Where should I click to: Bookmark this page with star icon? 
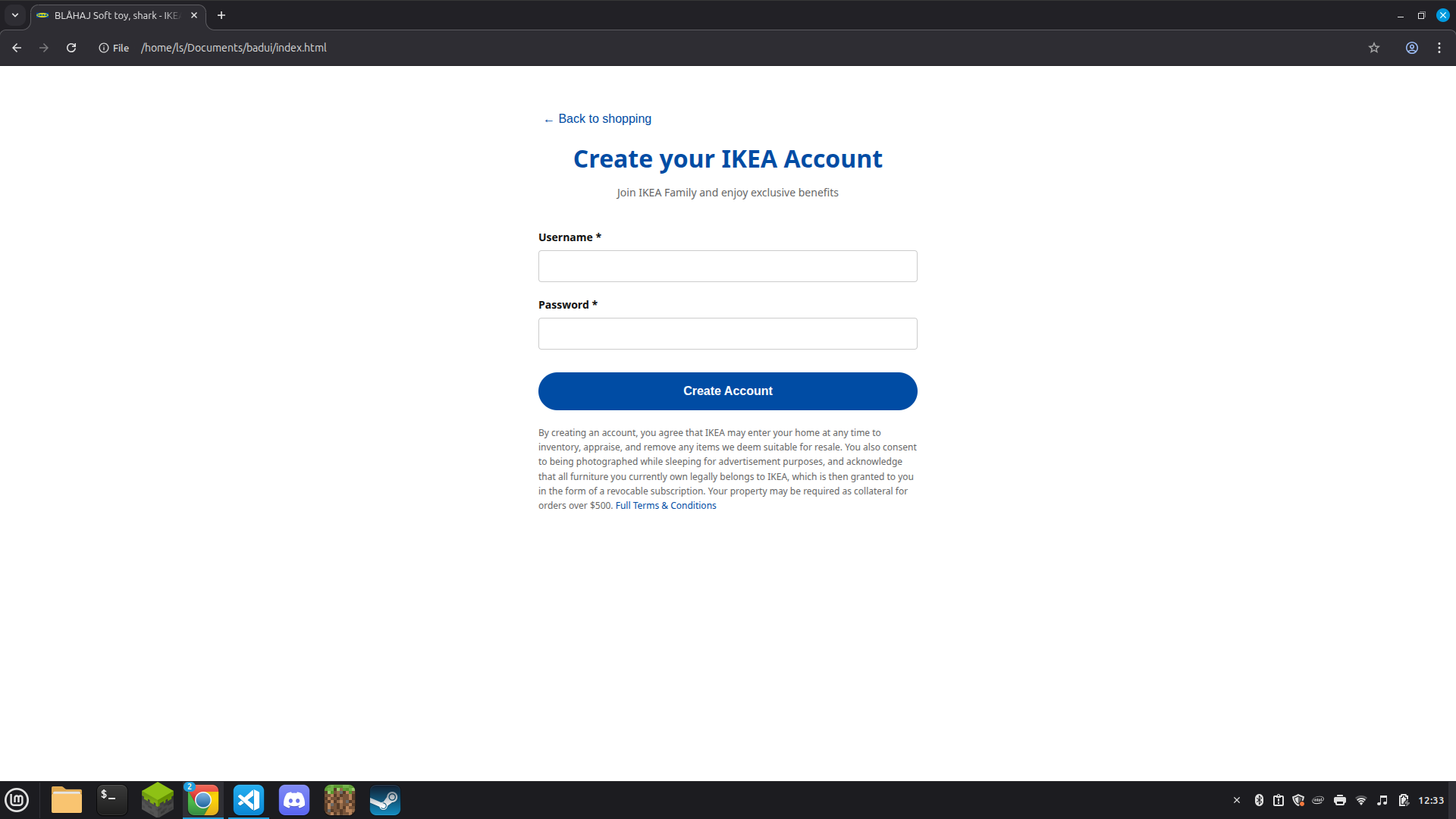(x=1373, y=48)
